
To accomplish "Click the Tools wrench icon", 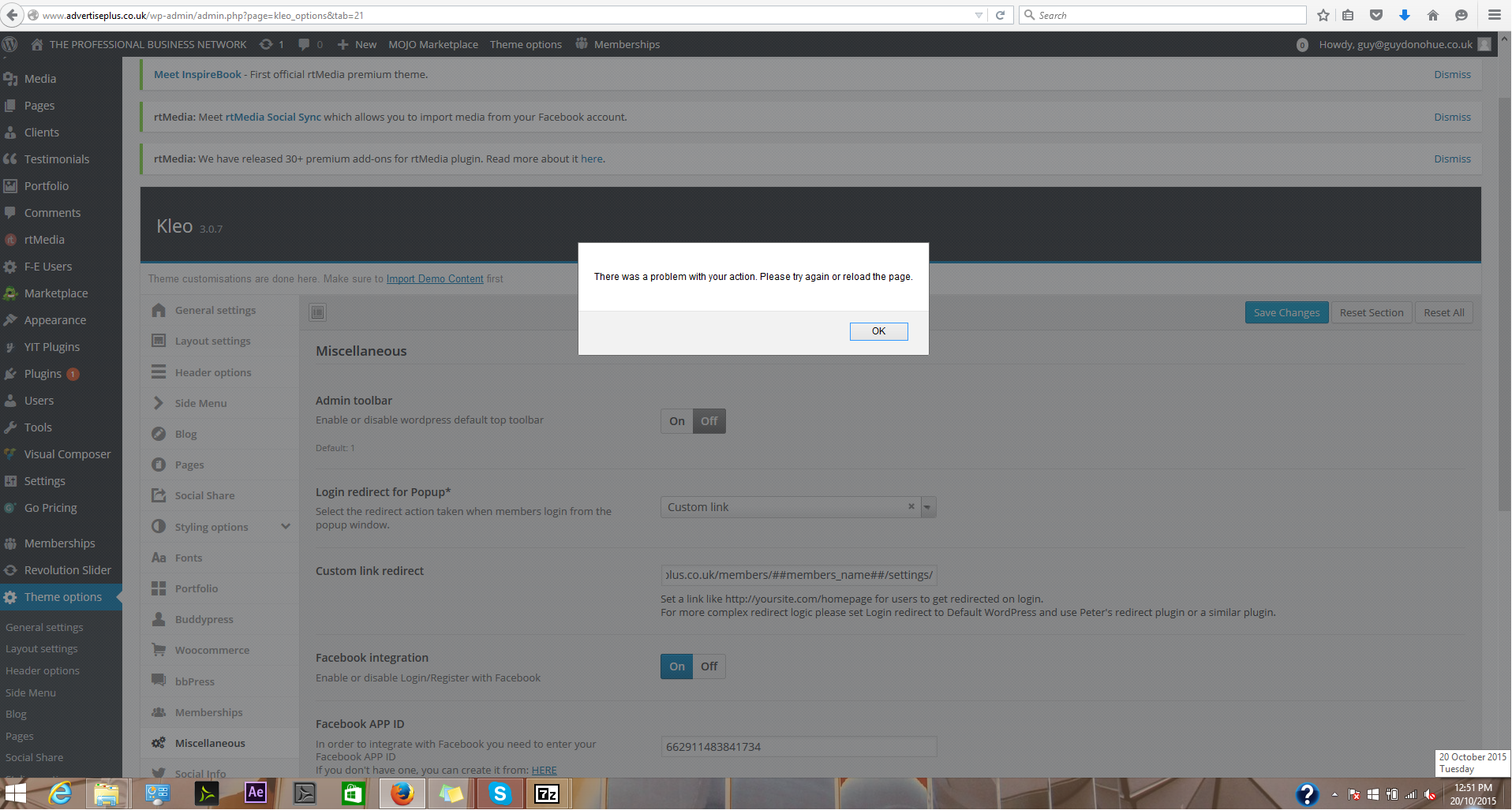I will (10, 427).
